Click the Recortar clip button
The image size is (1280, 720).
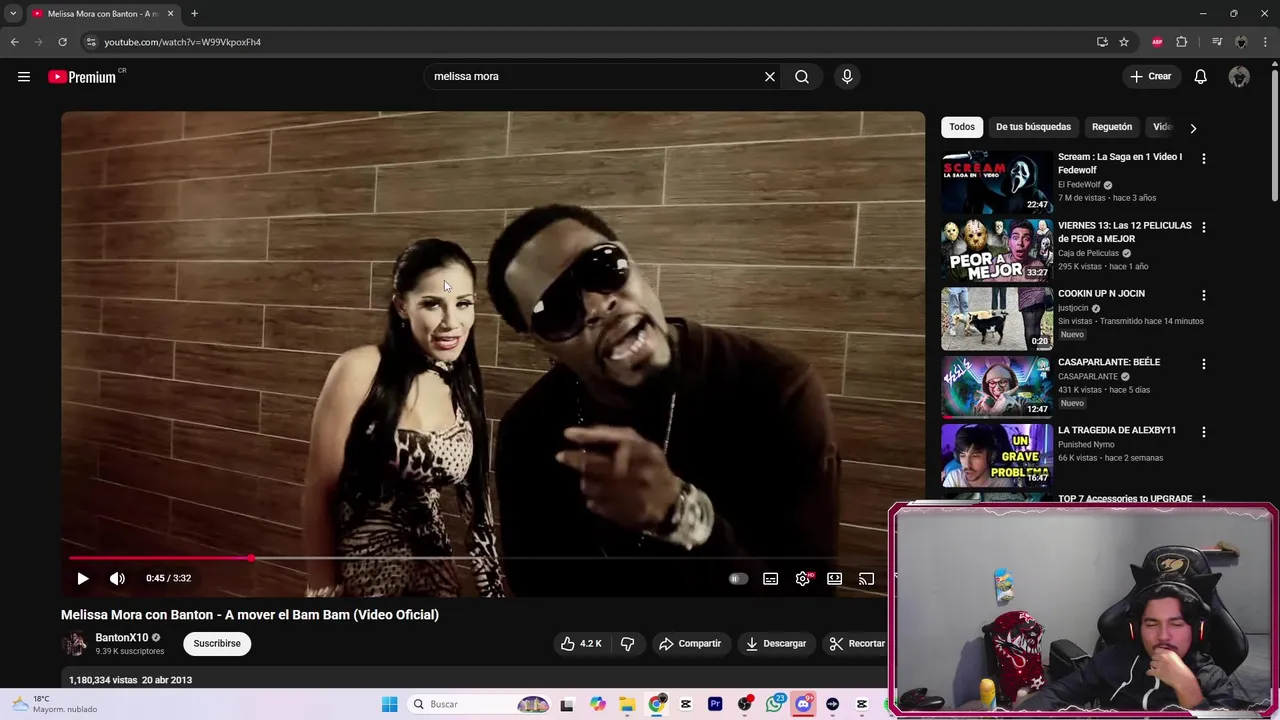tap(857, 643)
